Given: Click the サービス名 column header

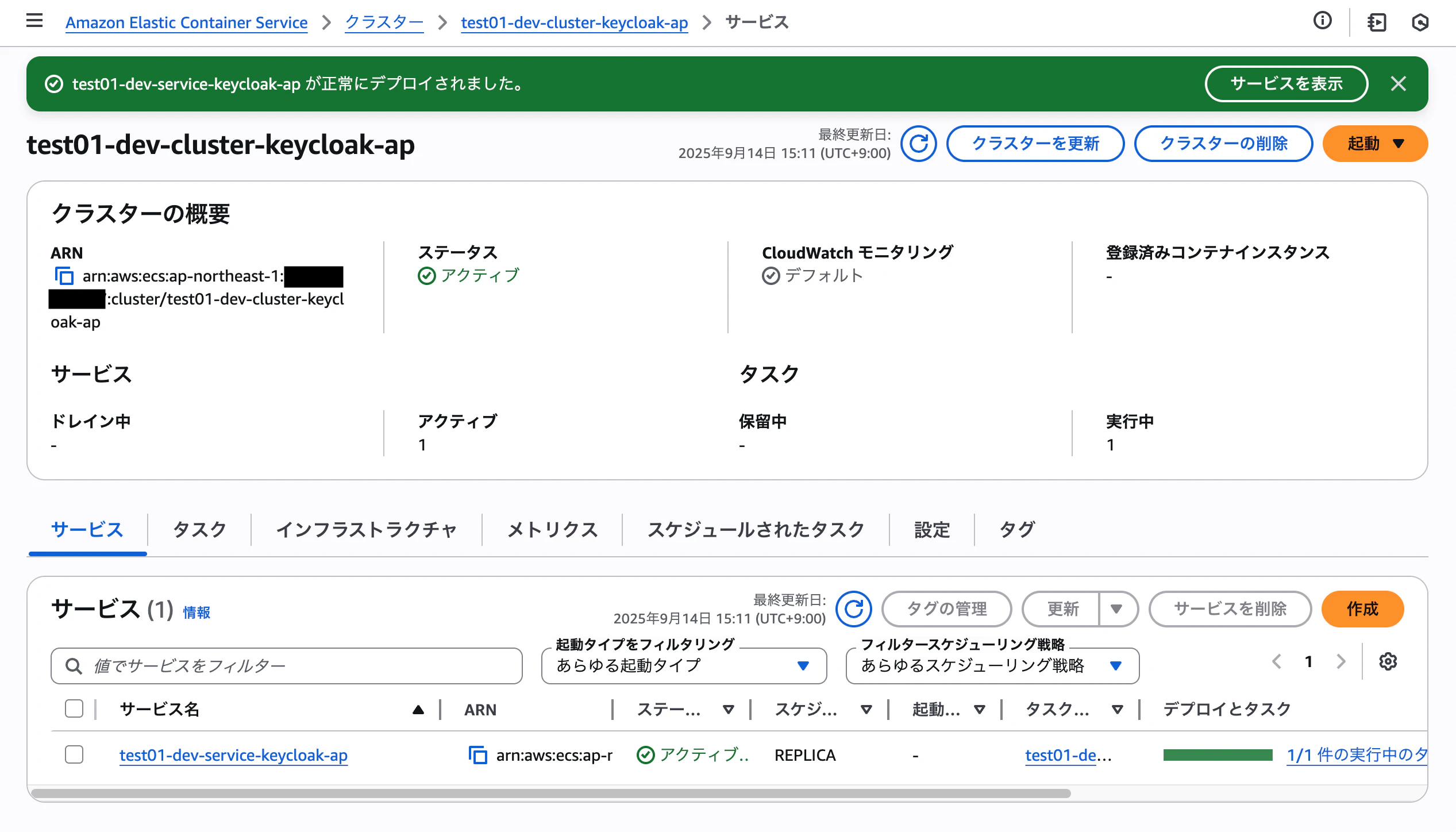Looking at the screenshot, I should [159, 710].
